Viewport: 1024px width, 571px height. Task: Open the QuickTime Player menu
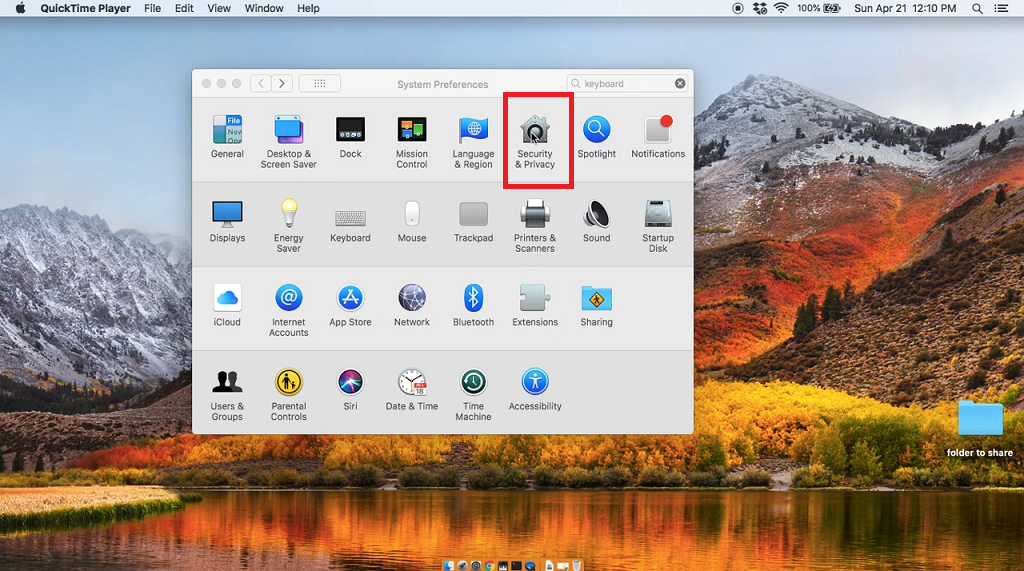(x=86, y=8)
